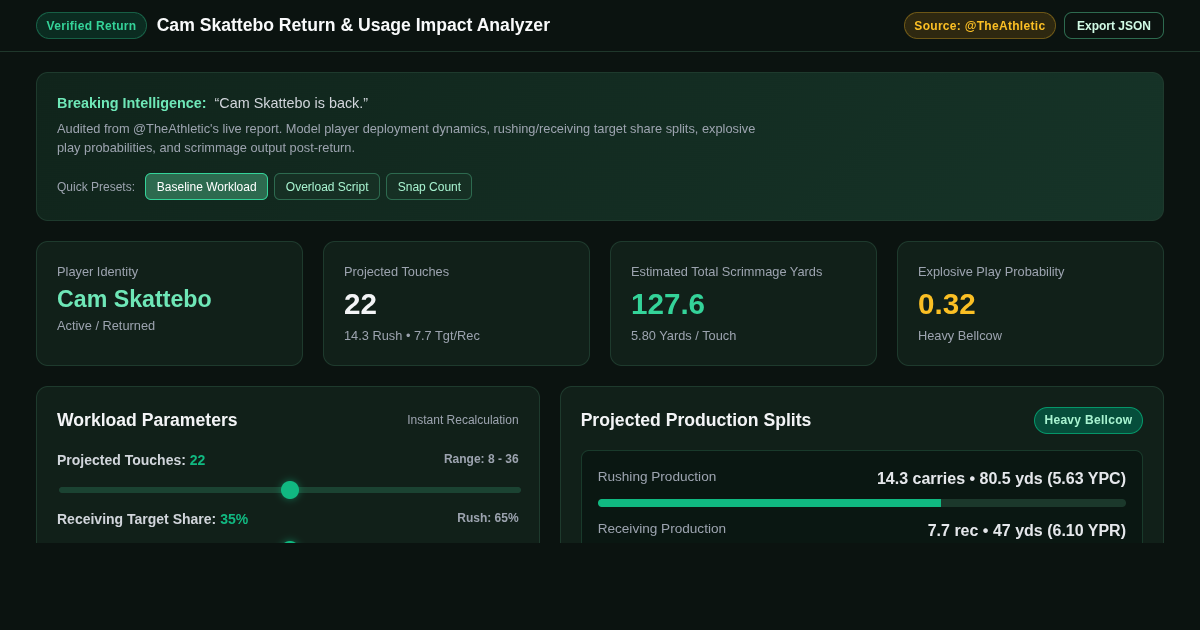Click the Quick Presets label

(x=96, y=187)
